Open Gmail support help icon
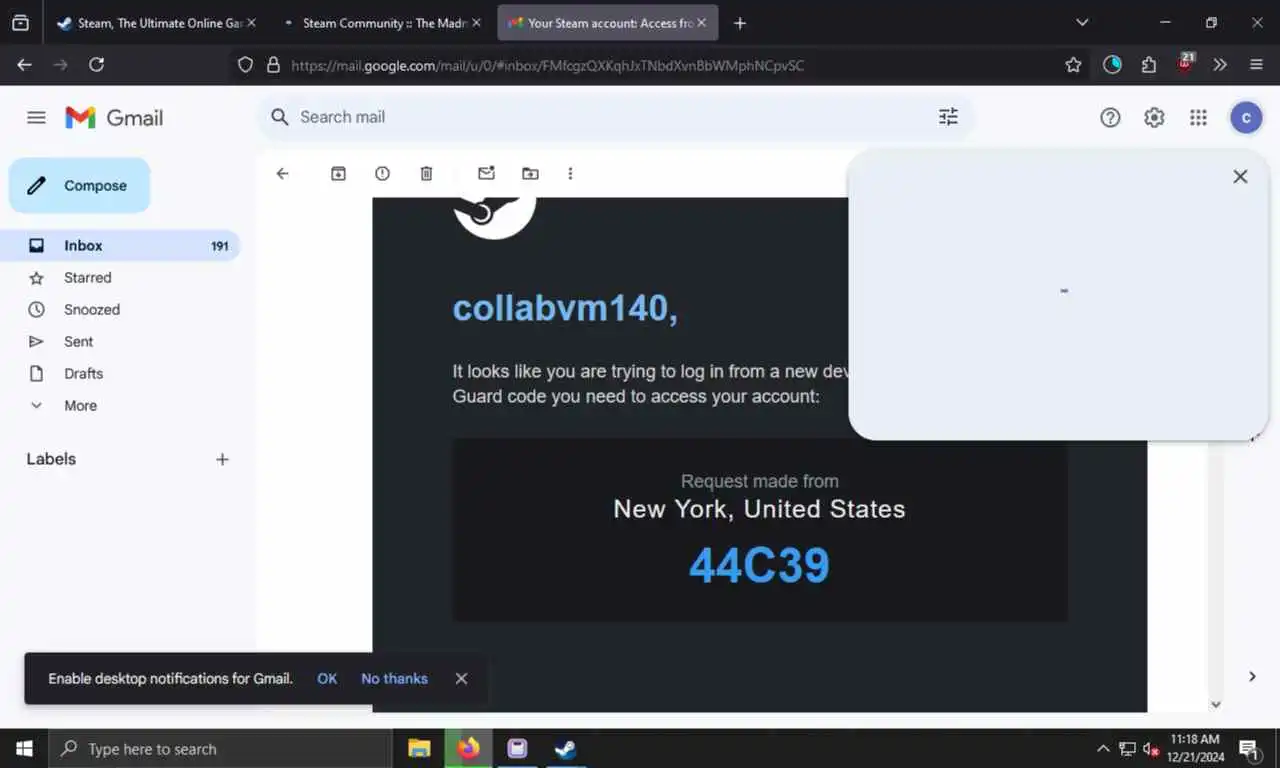The height and width of the screenshot is (768, 1280). [1110, 117]
